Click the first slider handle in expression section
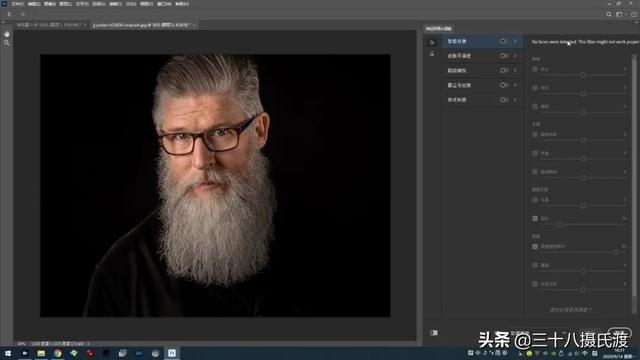The height and width of the screenshot is (360, 640). pyautogui.click(x=583, y=76)
